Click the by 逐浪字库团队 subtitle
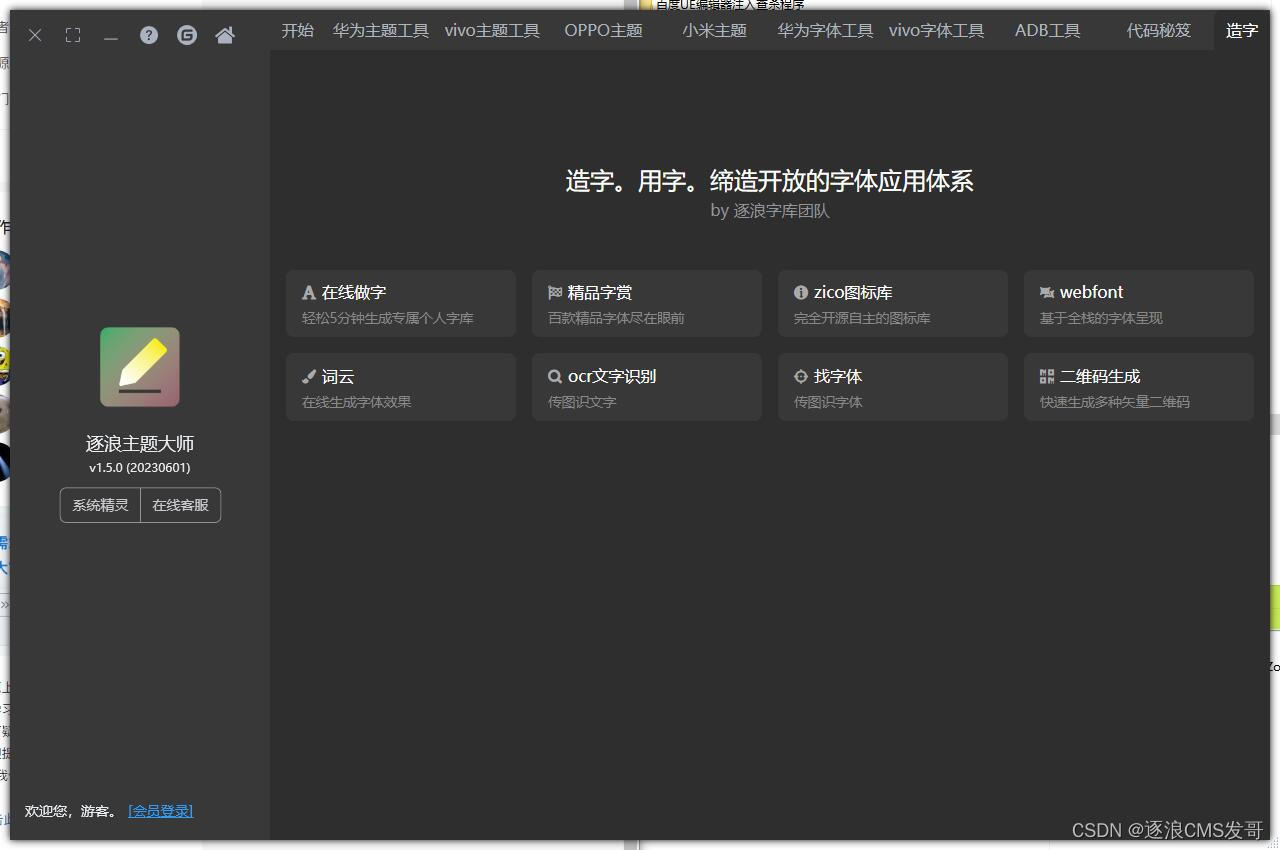 tap(770, 211)
